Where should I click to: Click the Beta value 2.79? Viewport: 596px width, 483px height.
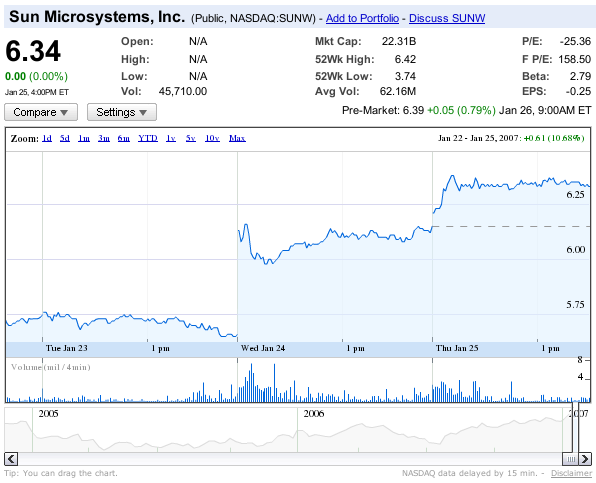pyautogui.click(x=580, y=76)
